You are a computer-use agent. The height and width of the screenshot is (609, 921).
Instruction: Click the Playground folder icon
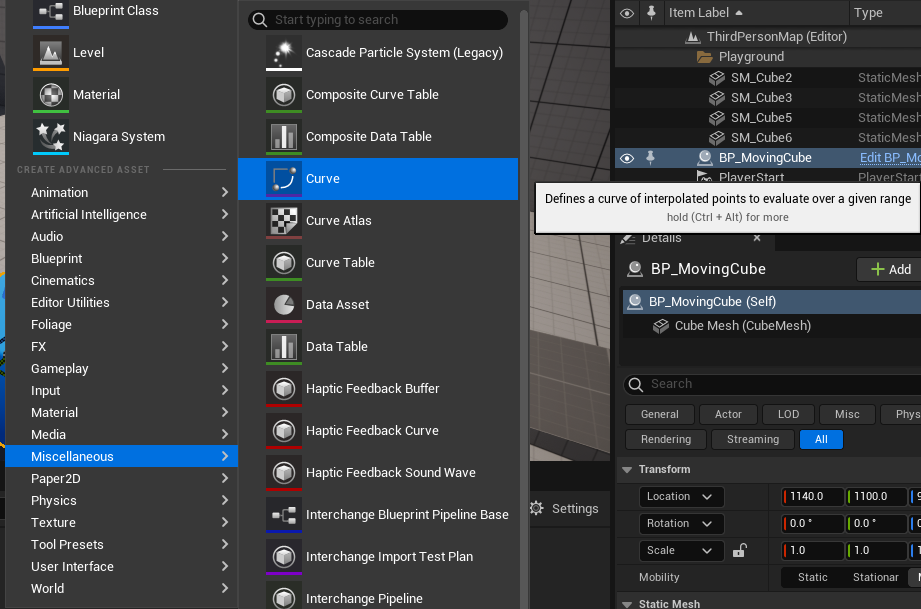(x=704, y=57)
